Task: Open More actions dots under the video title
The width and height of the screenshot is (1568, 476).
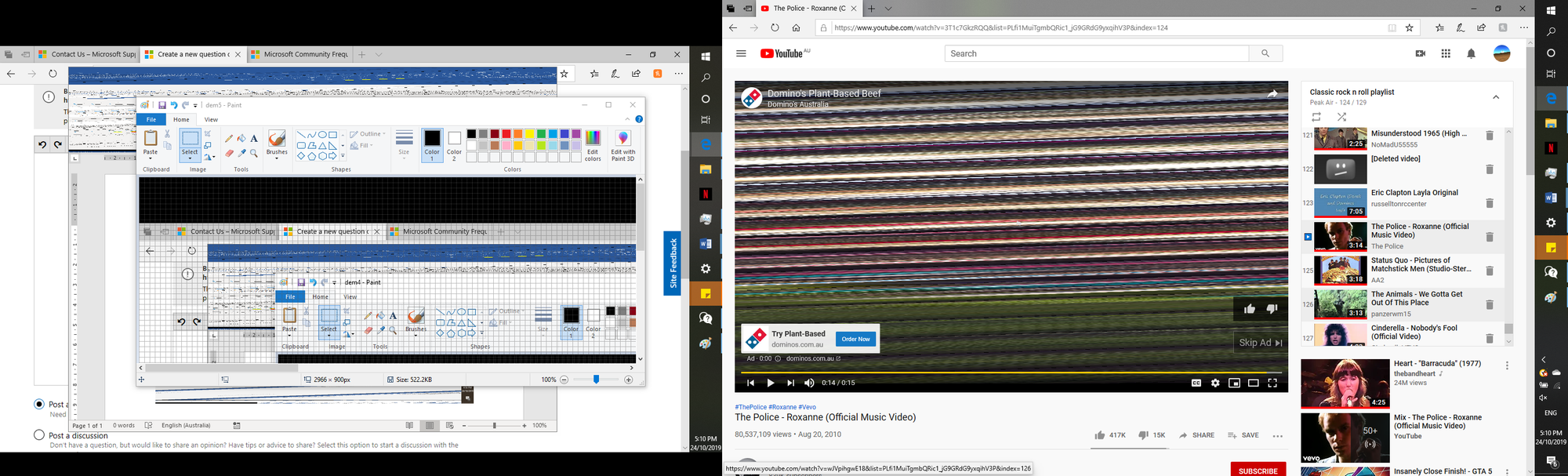Action: (1277, 436)
